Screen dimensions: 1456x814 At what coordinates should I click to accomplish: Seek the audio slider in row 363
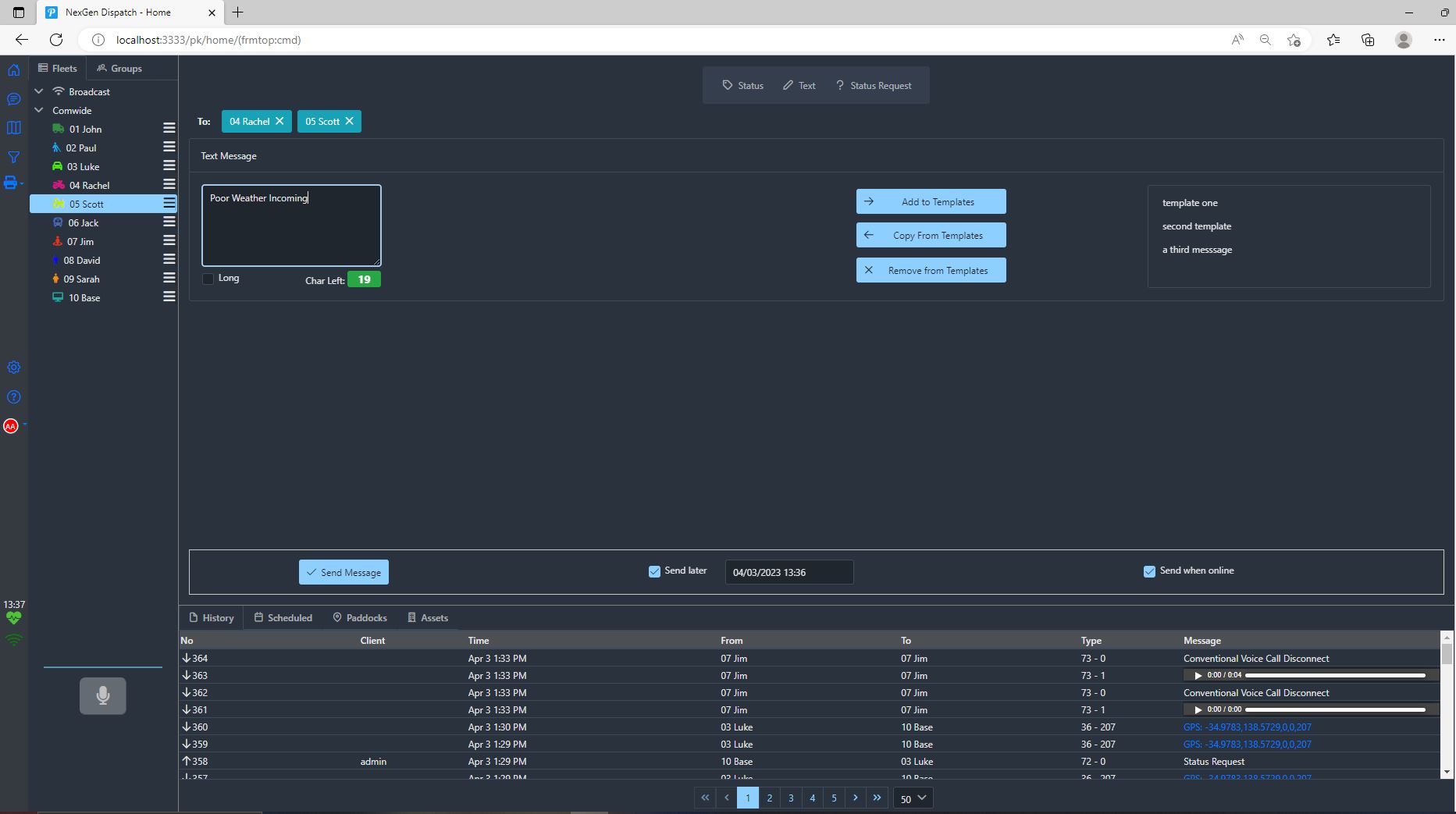(x=1335, y=675)
